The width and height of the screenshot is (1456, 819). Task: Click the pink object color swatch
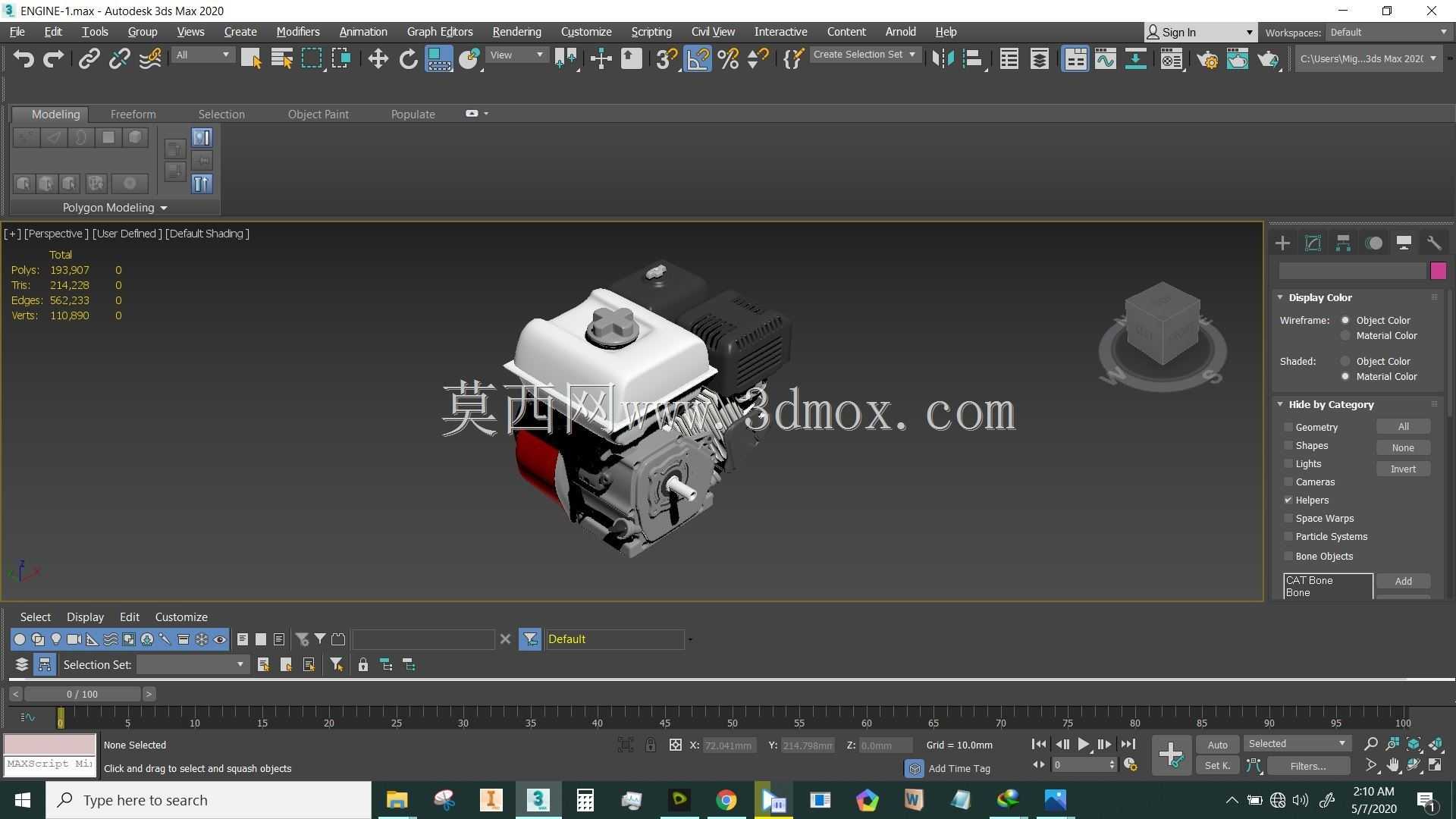(x=1438, y=271)
